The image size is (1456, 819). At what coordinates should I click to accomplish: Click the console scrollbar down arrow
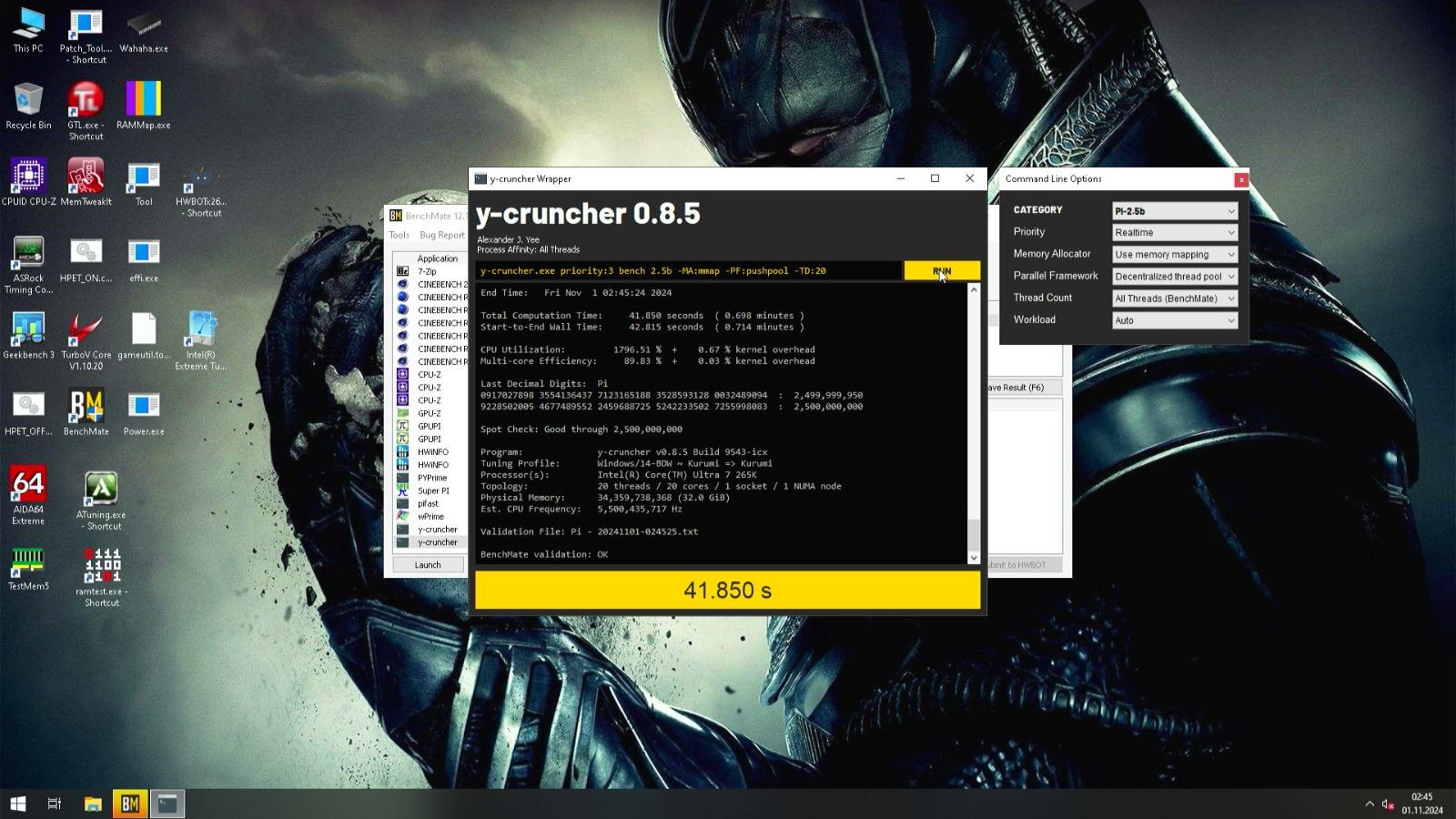[974, 558]
